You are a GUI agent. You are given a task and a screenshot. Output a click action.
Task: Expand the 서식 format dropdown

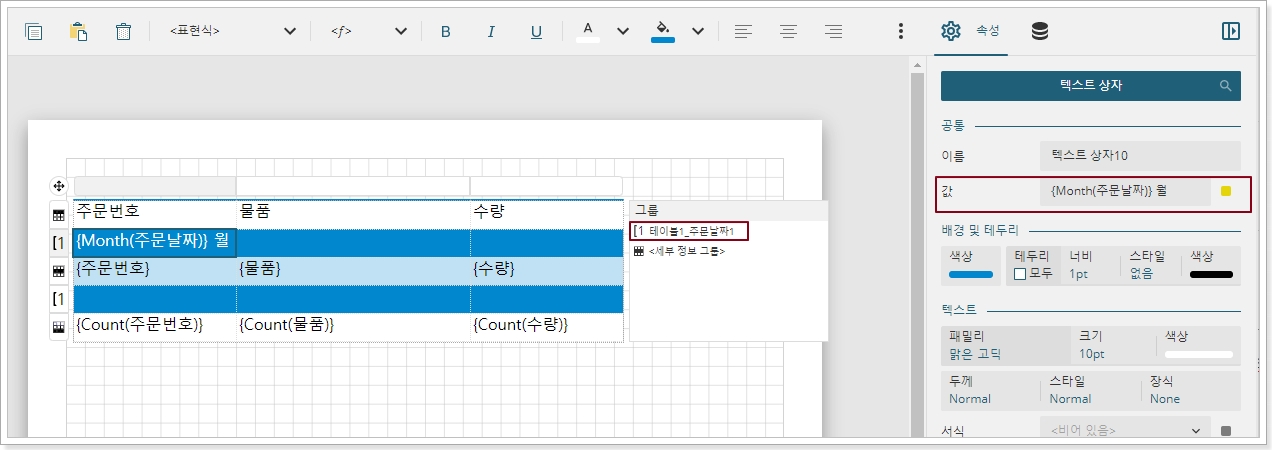click(1197, 431)
